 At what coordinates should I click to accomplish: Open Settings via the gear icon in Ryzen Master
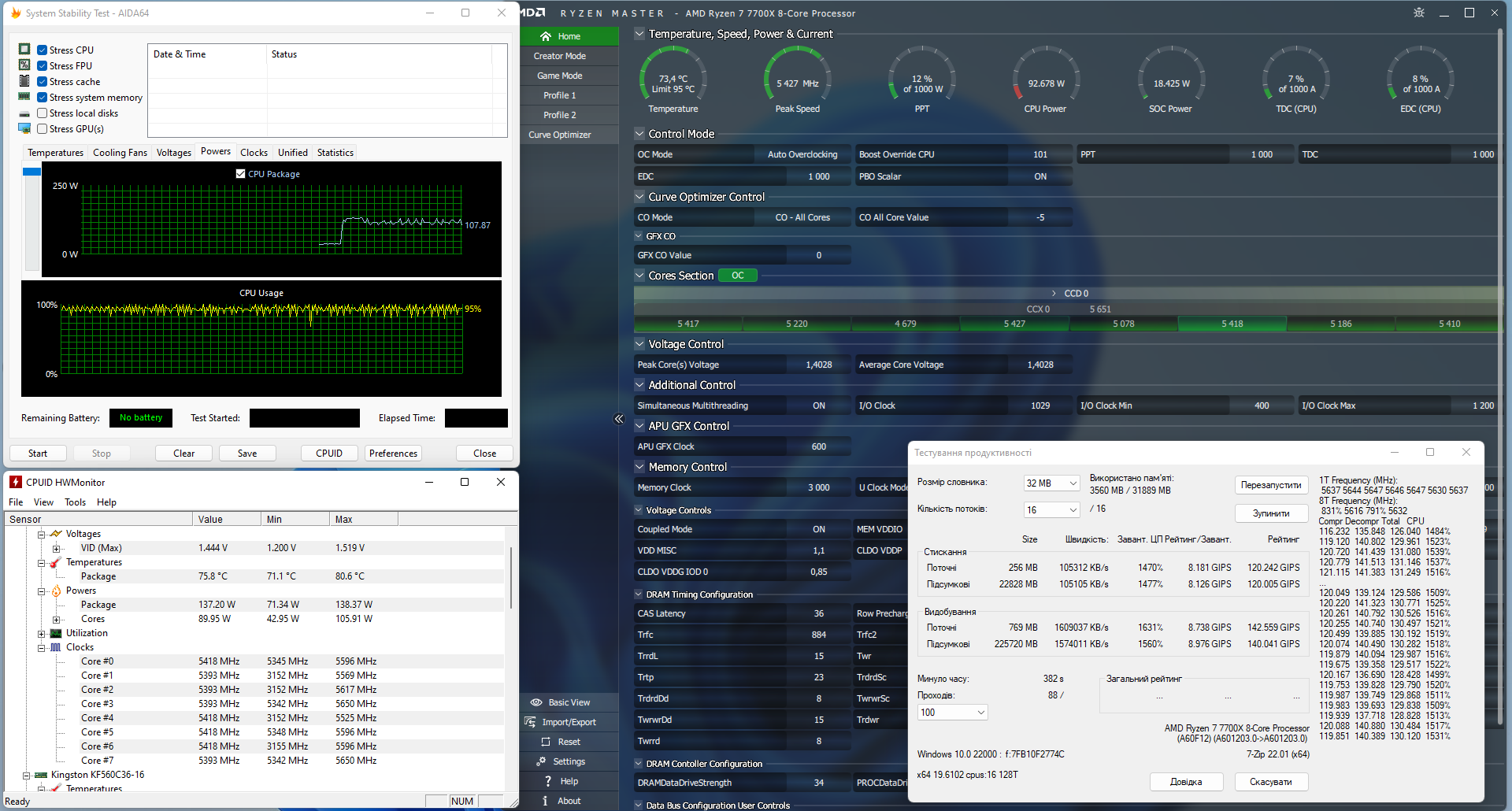[x=541, y=761]
